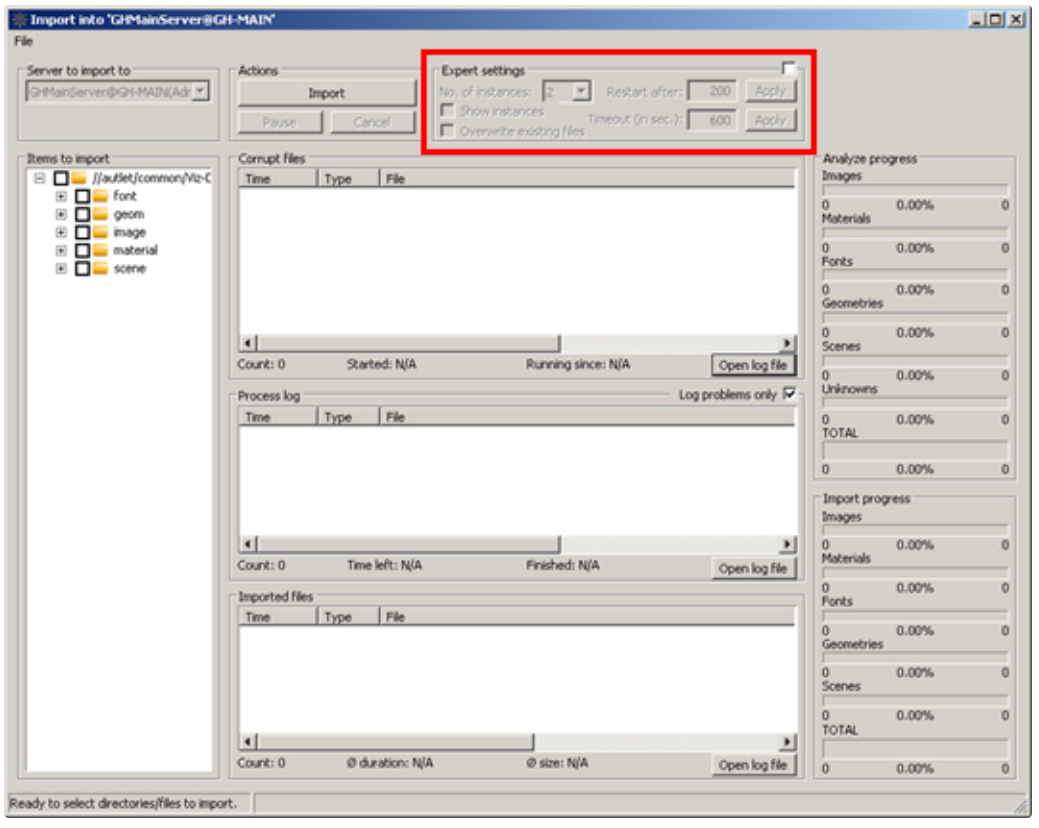Click Type column header in Corrupt files

pyautogui.click(x=349, y=179)
